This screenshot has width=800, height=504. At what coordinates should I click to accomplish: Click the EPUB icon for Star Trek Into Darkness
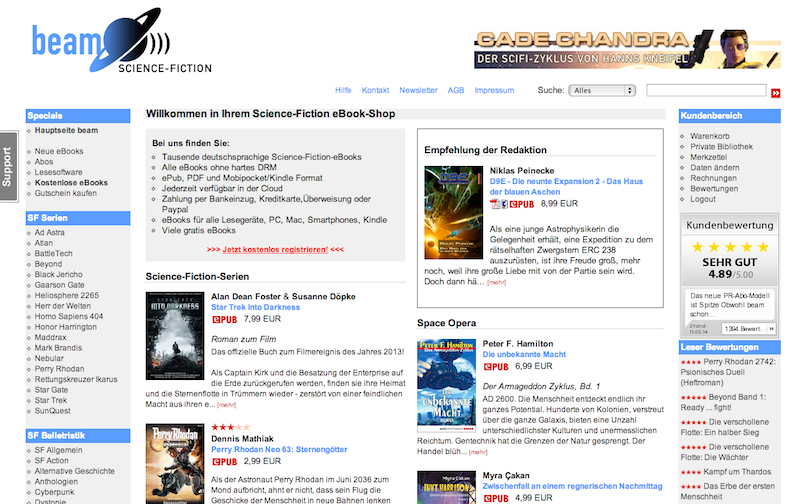click(225, 319)
